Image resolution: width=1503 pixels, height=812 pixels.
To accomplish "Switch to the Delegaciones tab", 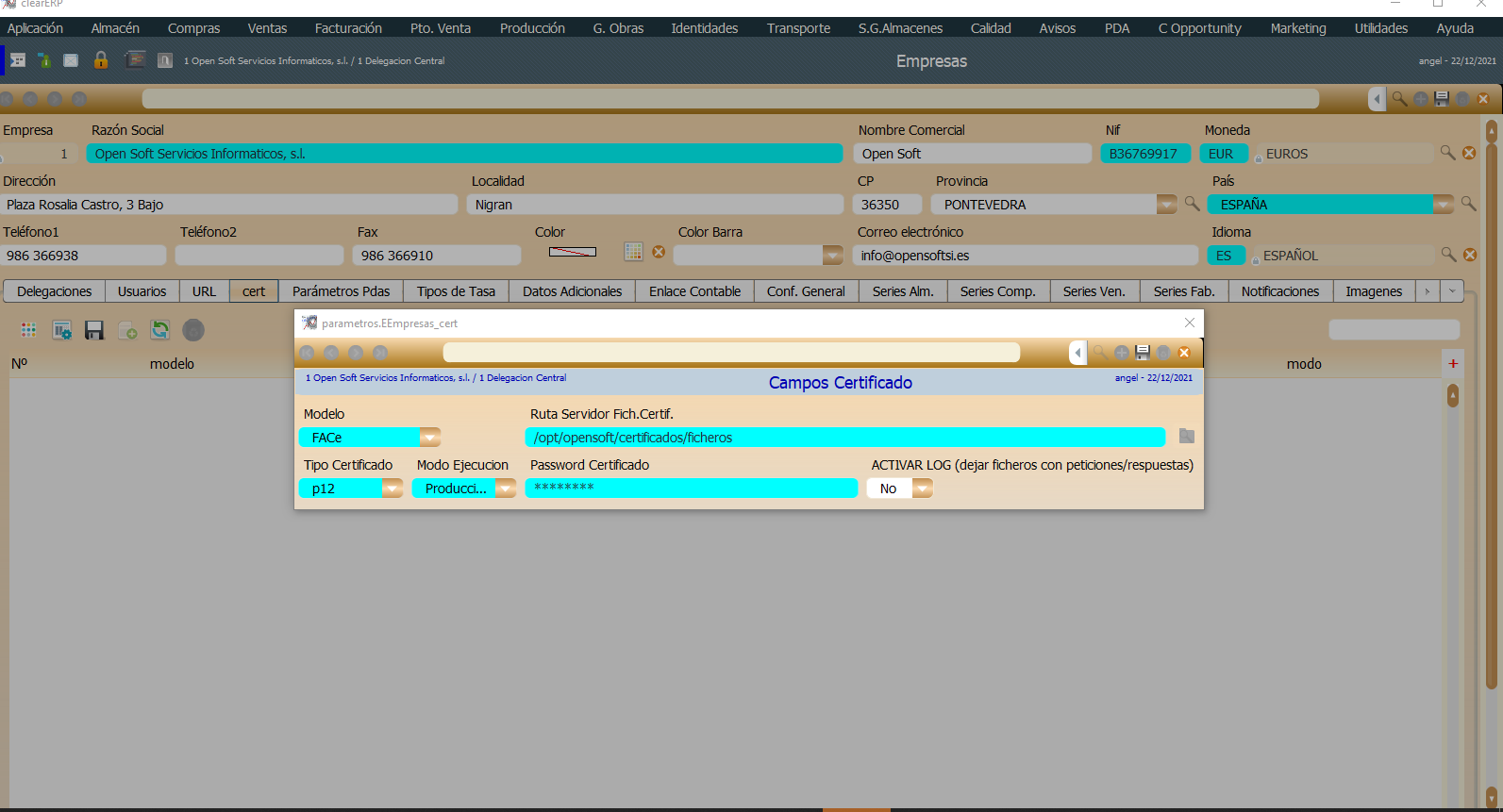I will click(x=54, y=291).
